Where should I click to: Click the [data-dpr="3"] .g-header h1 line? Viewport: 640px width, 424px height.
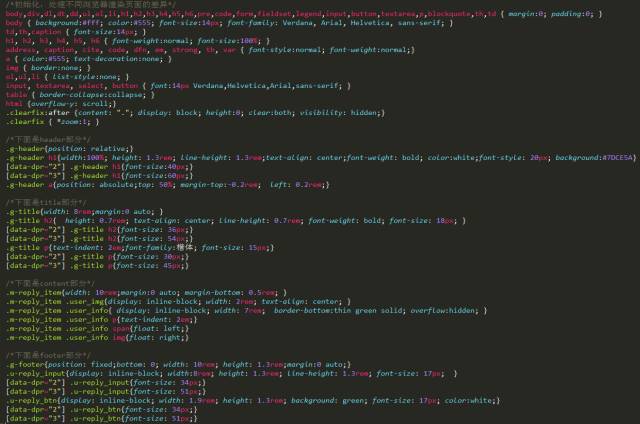[x=99, y=175]
